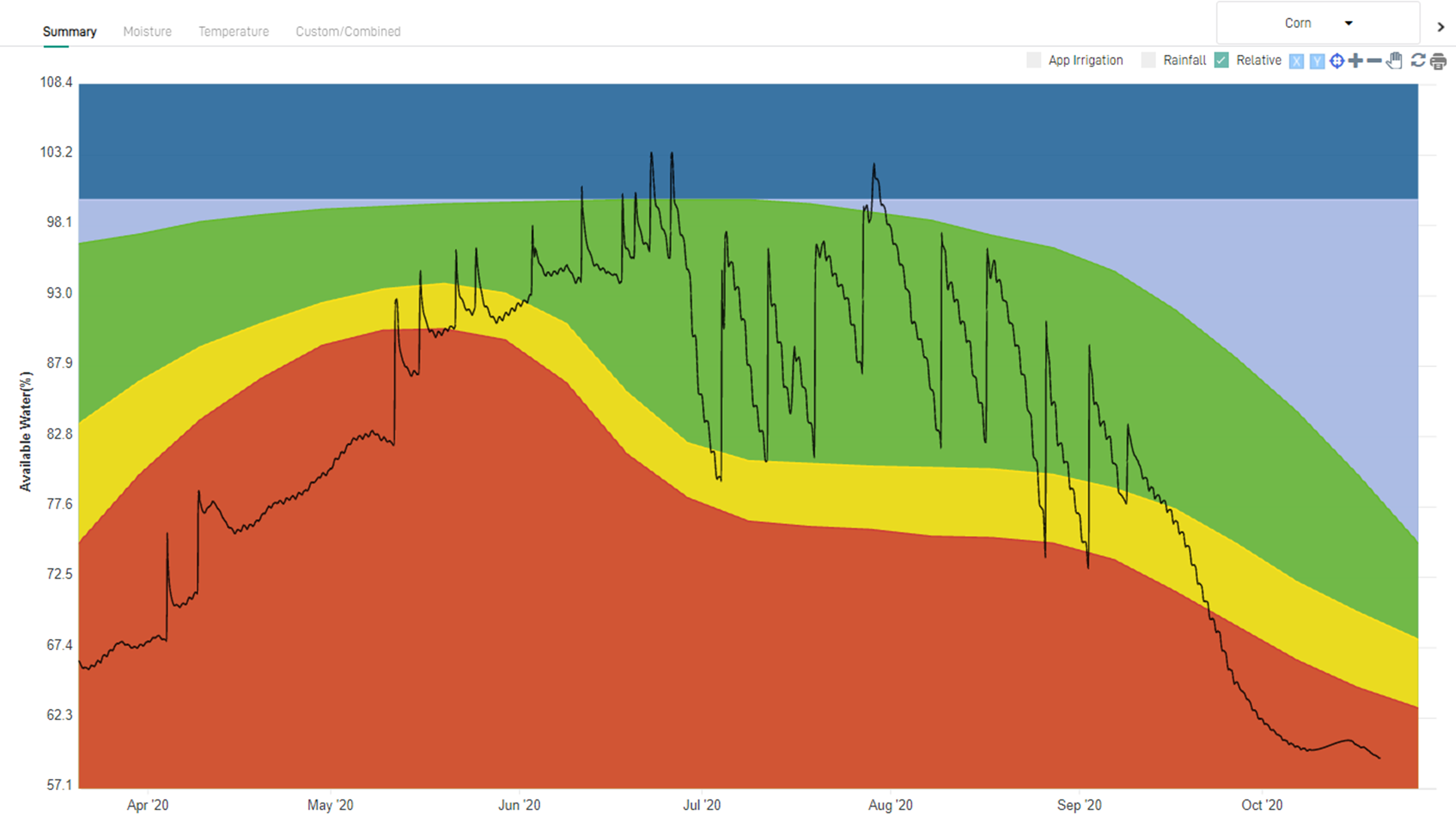Click the 103.2 y-axis value
Viewport: 1456px width, 828px height.
[x=56, y=152]
